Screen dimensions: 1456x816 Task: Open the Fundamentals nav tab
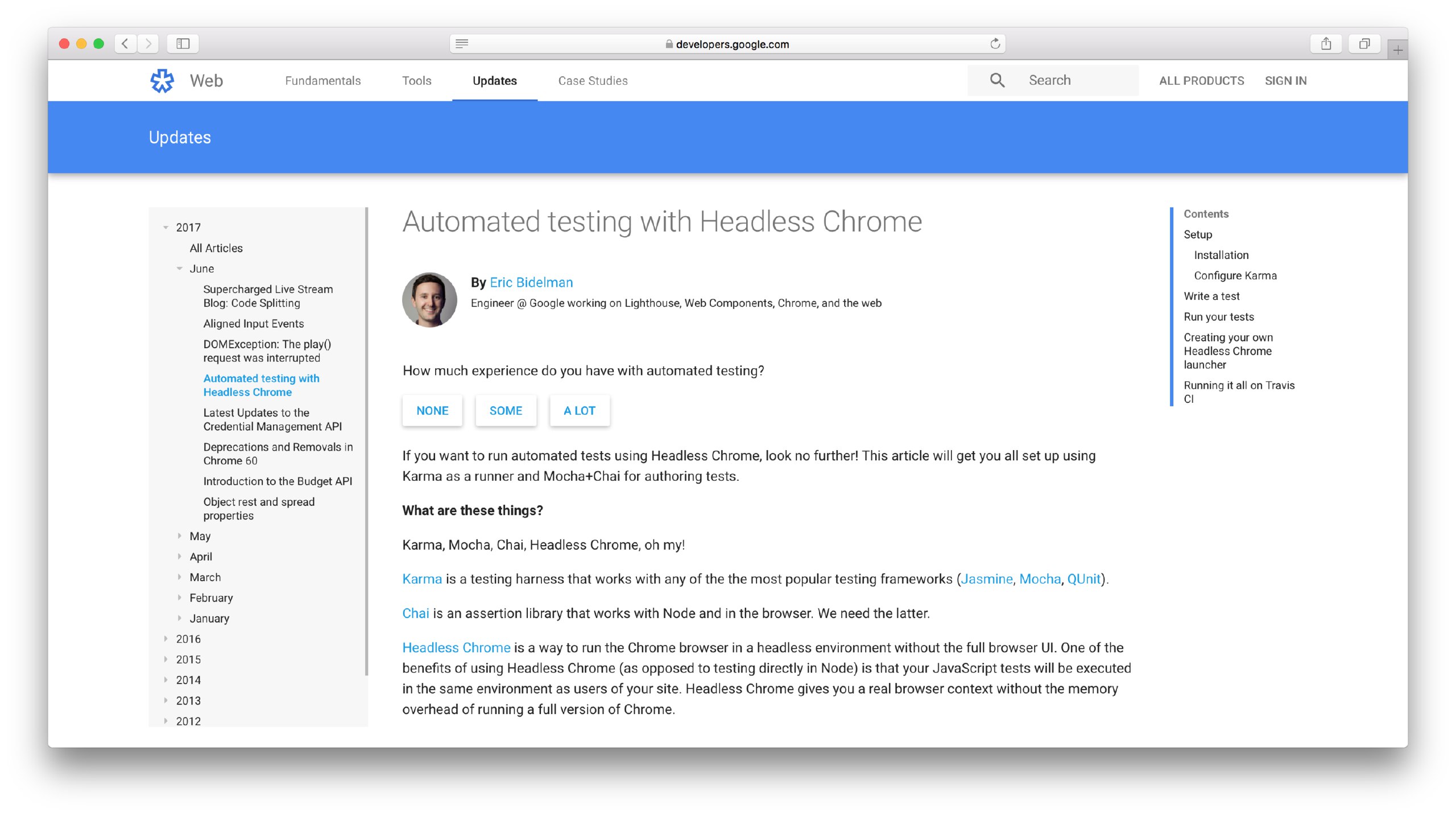(322, 81)
